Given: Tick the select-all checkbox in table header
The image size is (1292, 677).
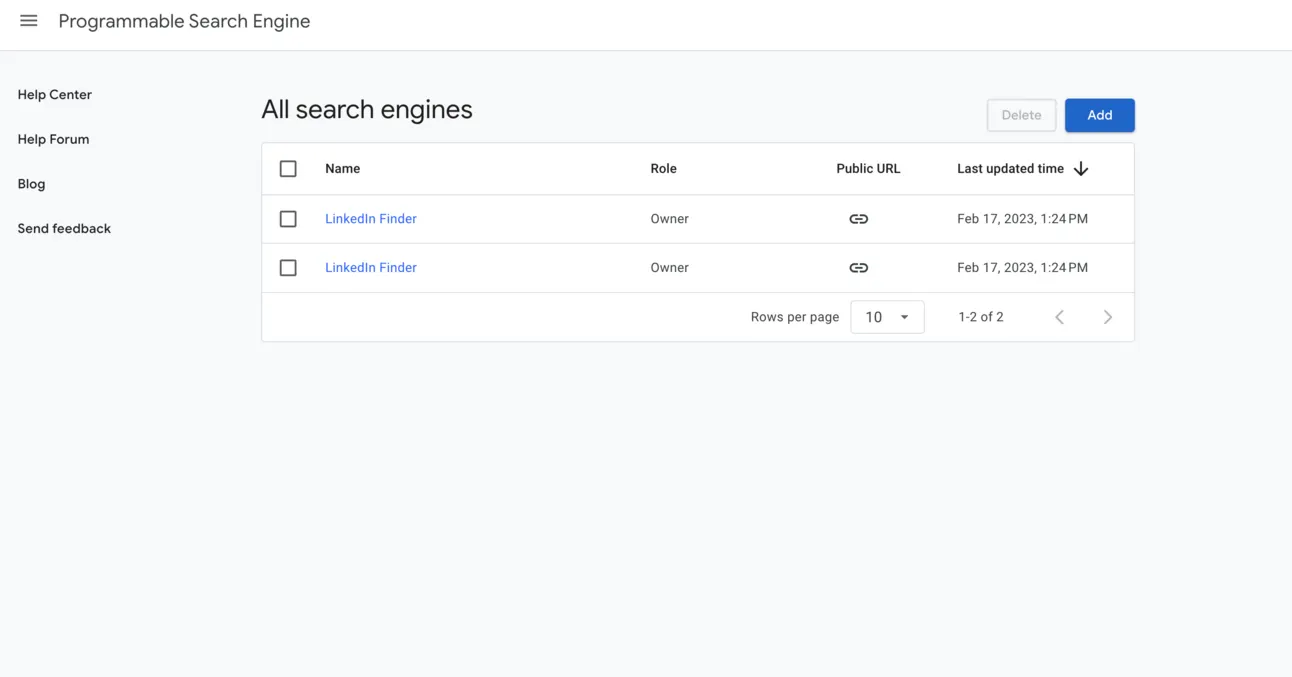Looking at the screenshot, I should click(288, 169).
